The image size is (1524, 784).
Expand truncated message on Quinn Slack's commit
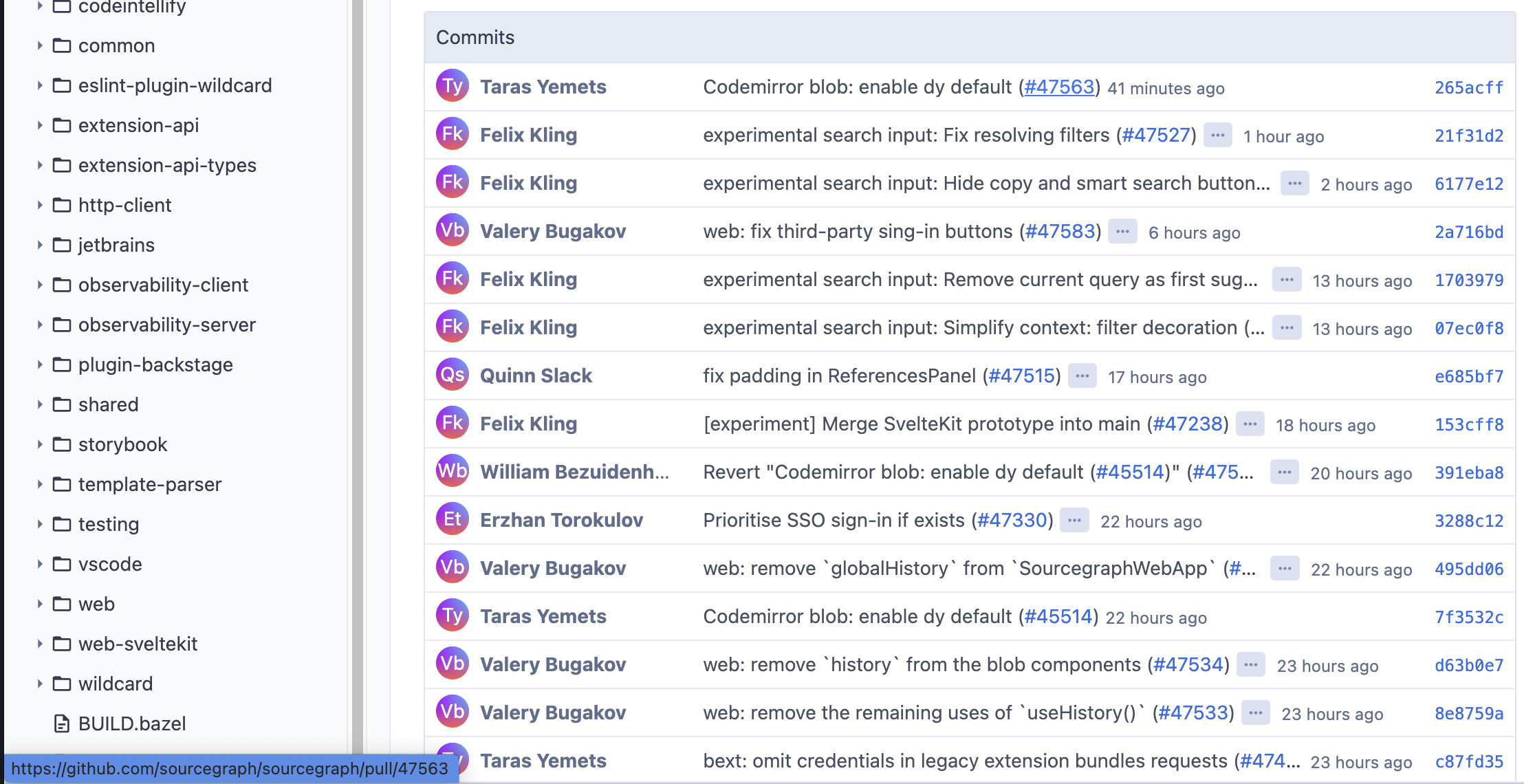tap(1081, 376)
